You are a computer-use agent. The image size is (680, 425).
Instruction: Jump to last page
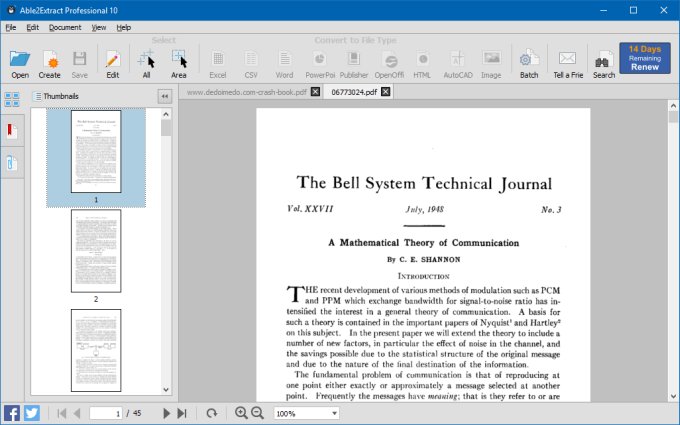pyautogui.click(x=182, y=413)
